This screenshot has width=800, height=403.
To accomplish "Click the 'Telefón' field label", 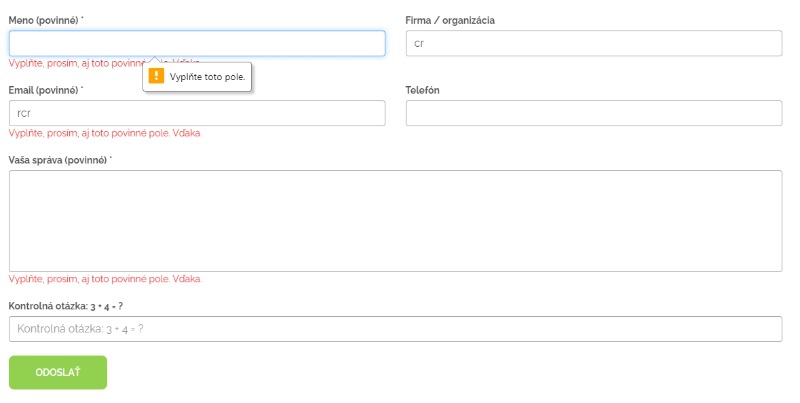I will pyautogui.click(x=422, y=90).
